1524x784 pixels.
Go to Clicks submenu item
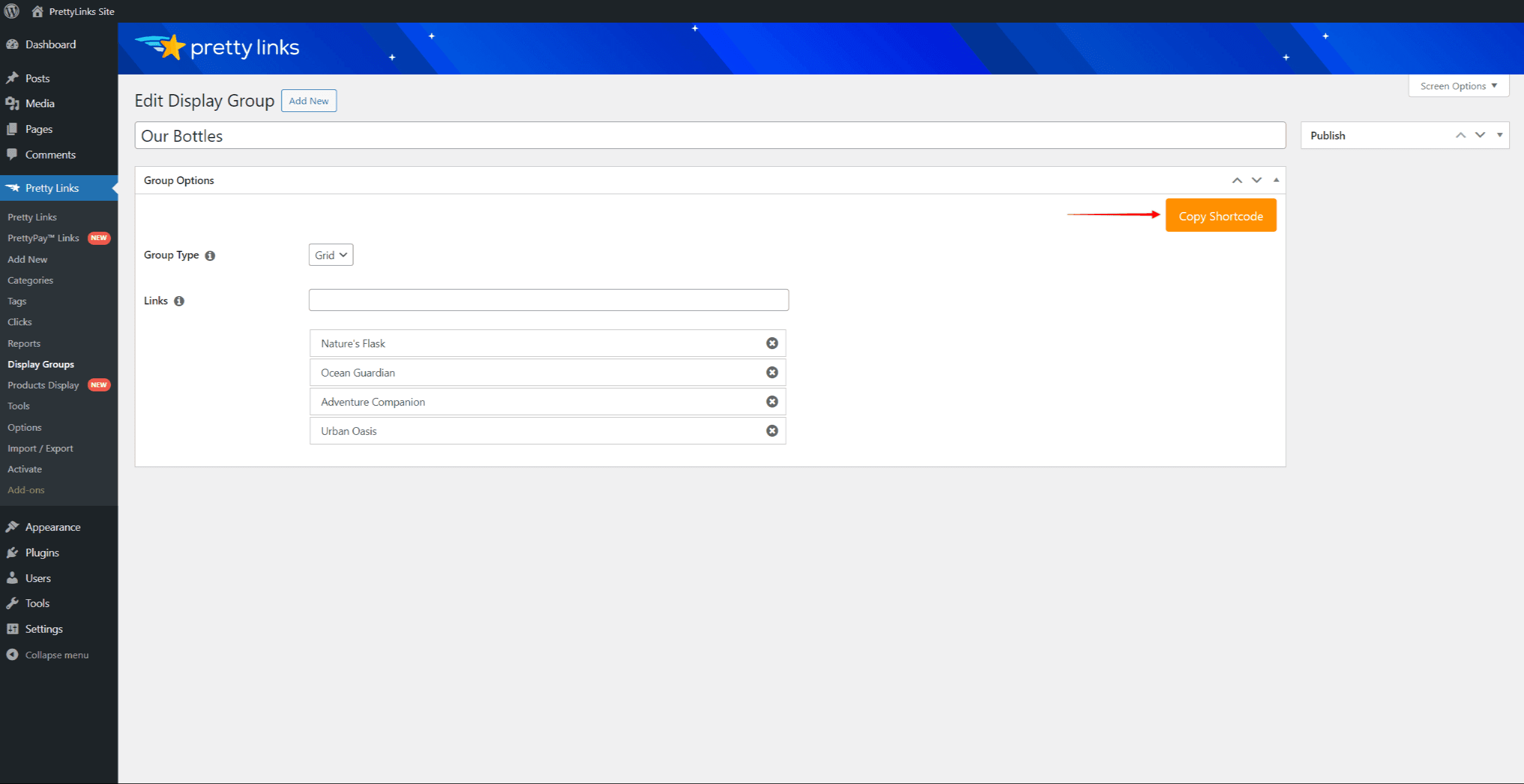point(20,322)
